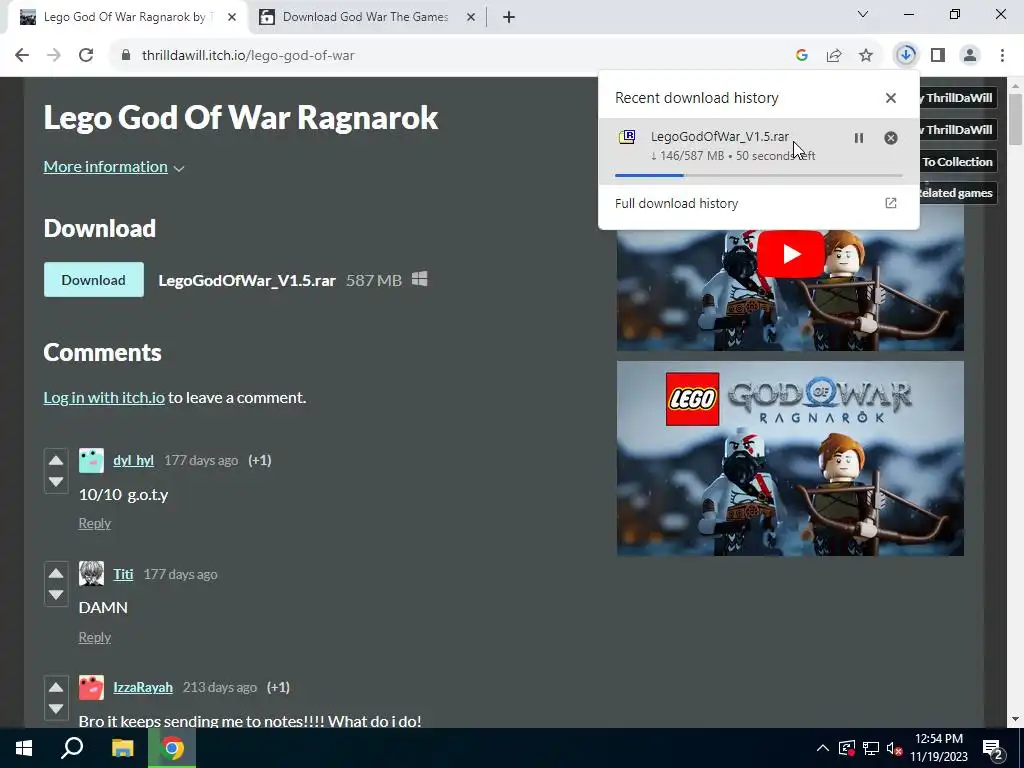Viewport: 1024px width, 768px height.
Task: Open the Chrome tab search dropdown
Action: click(x=863, y=14)
